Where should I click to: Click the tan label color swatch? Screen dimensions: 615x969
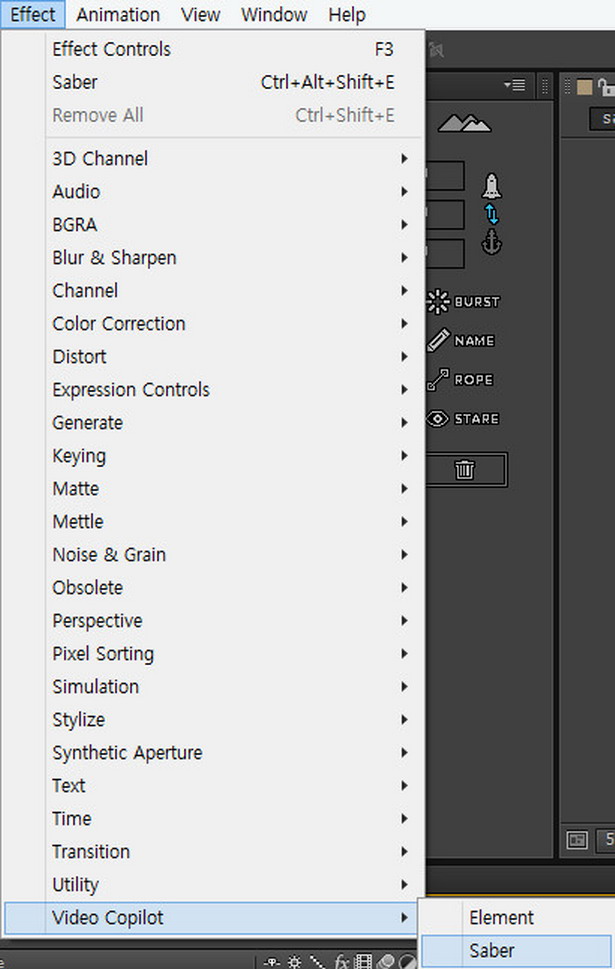[585, 87]
